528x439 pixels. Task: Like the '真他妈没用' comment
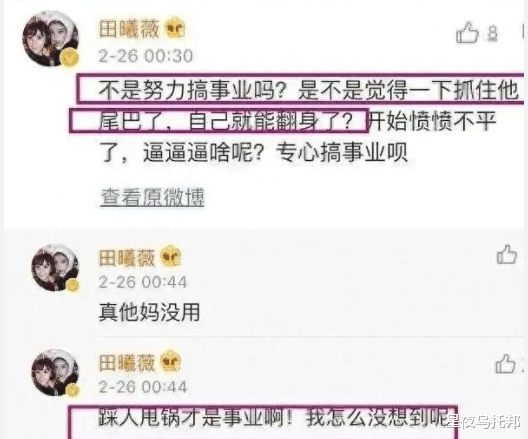(x=507, y=255)
